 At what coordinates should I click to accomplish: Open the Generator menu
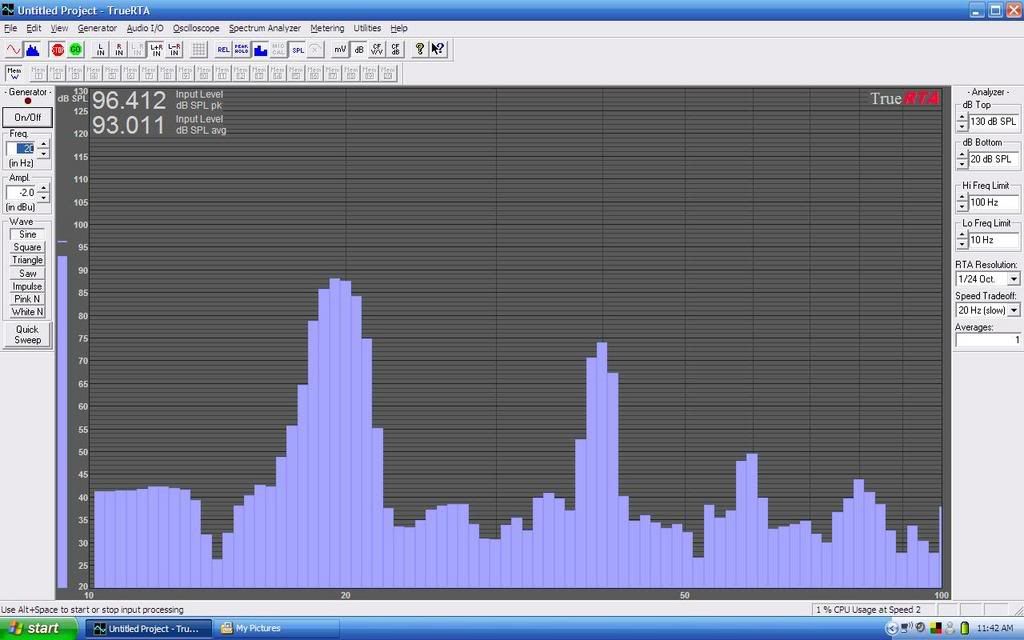97,28
